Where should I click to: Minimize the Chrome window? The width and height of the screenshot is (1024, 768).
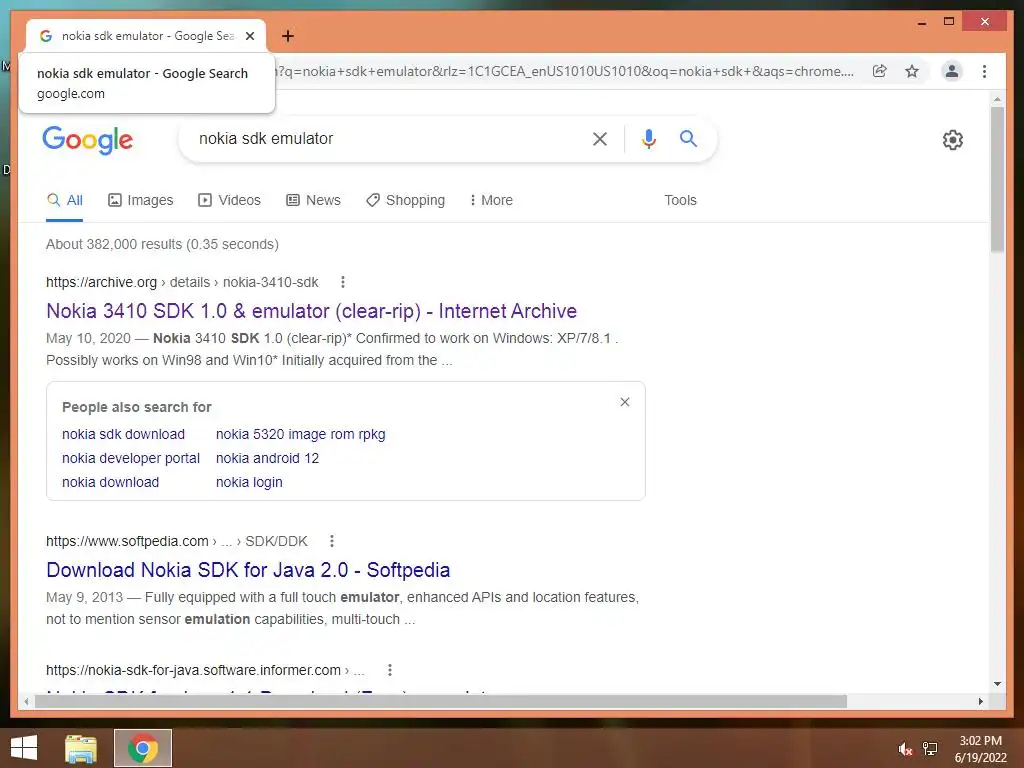coord(921,22)
